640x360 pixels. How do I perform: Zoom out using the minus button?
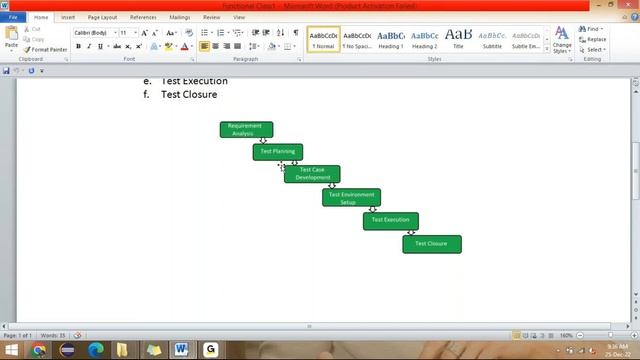(x=580, y=336)
